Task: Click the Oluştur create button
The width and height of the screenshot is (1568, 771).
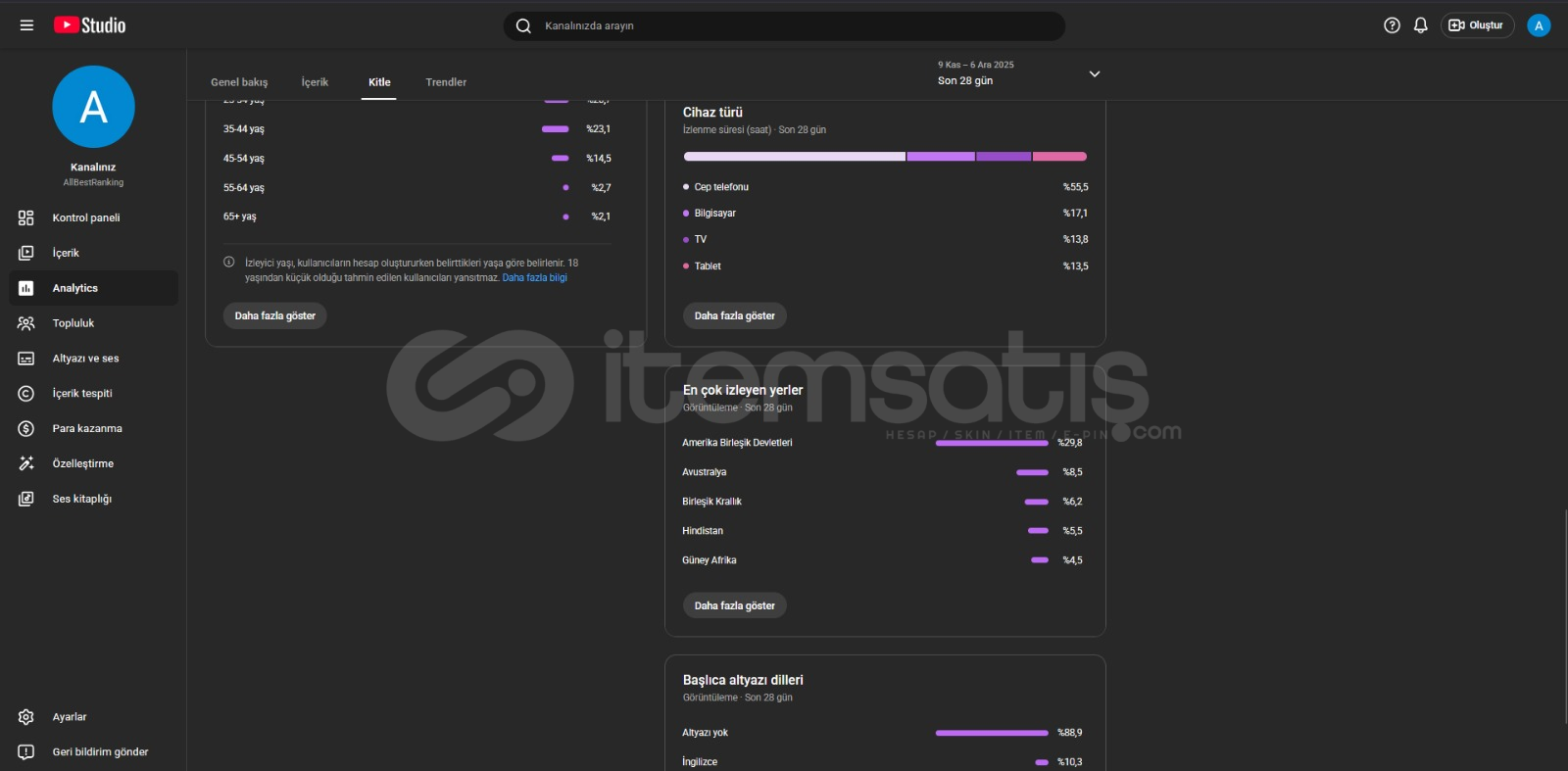Action: coord(1477,25)
